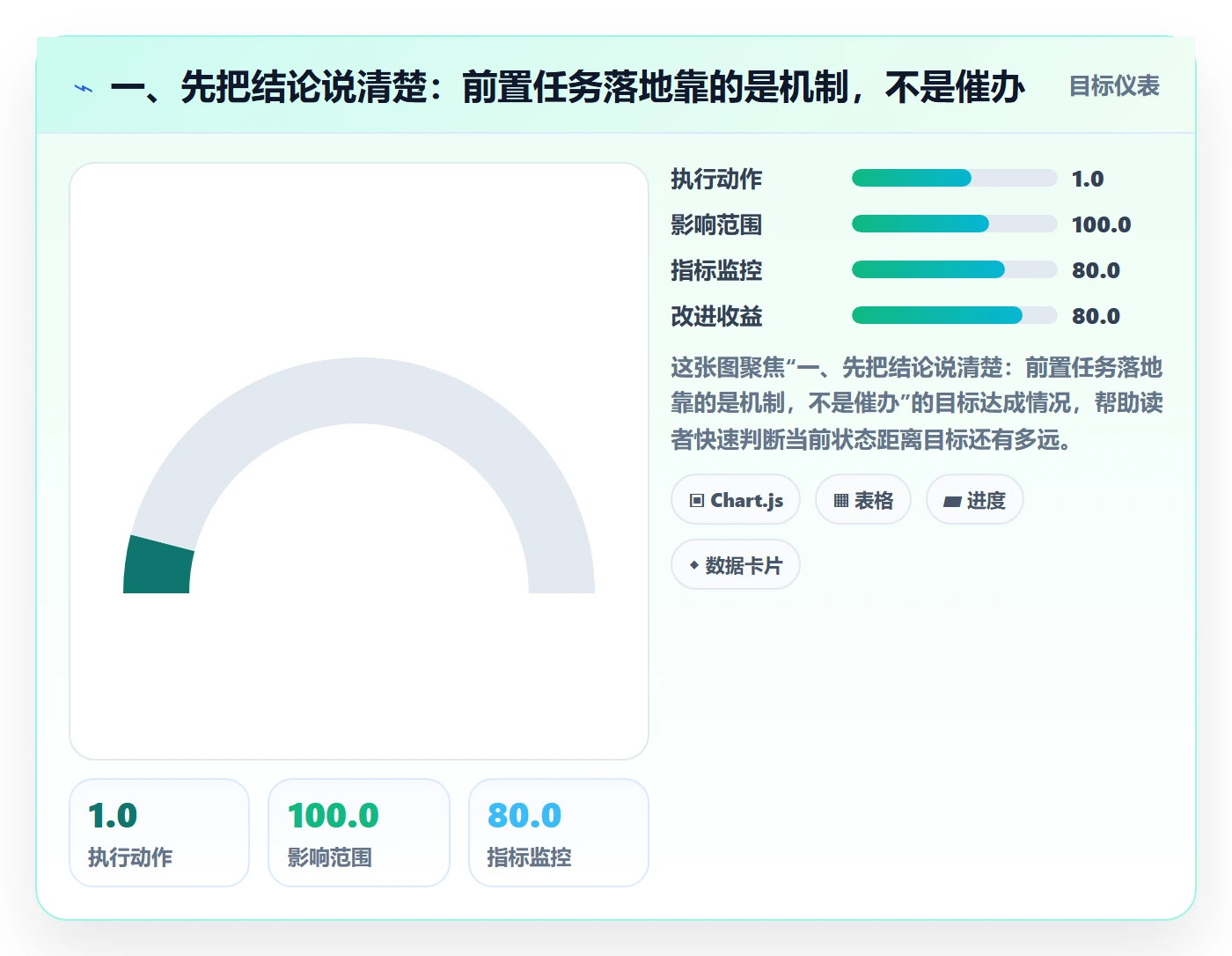Click the 目标仪表 label in the header
The height and width of the screenshot is (956, 1232).
(x=1114, y=86)
